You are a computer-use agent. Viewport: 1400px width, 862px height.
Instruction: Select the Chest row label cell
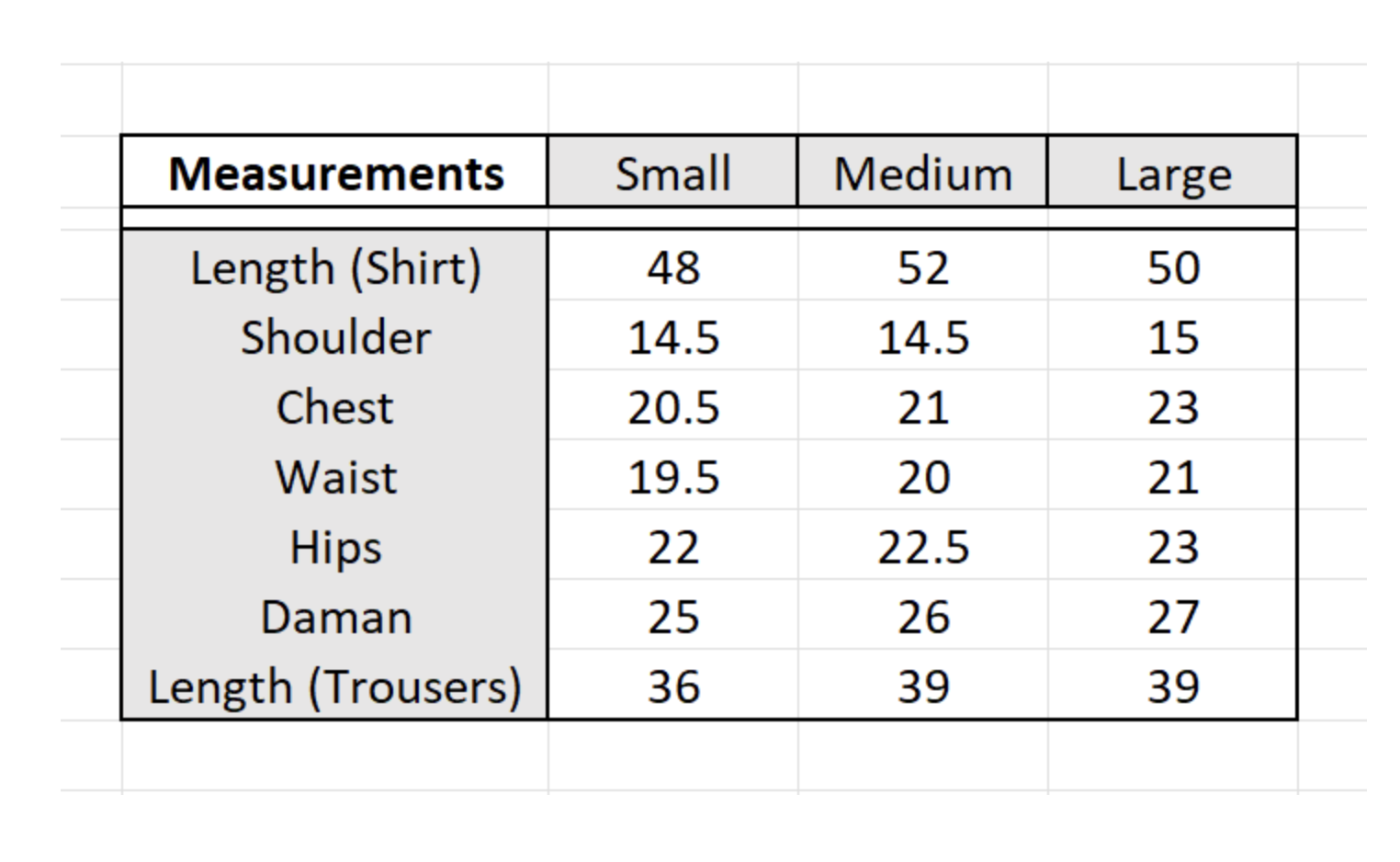[335, 407]
